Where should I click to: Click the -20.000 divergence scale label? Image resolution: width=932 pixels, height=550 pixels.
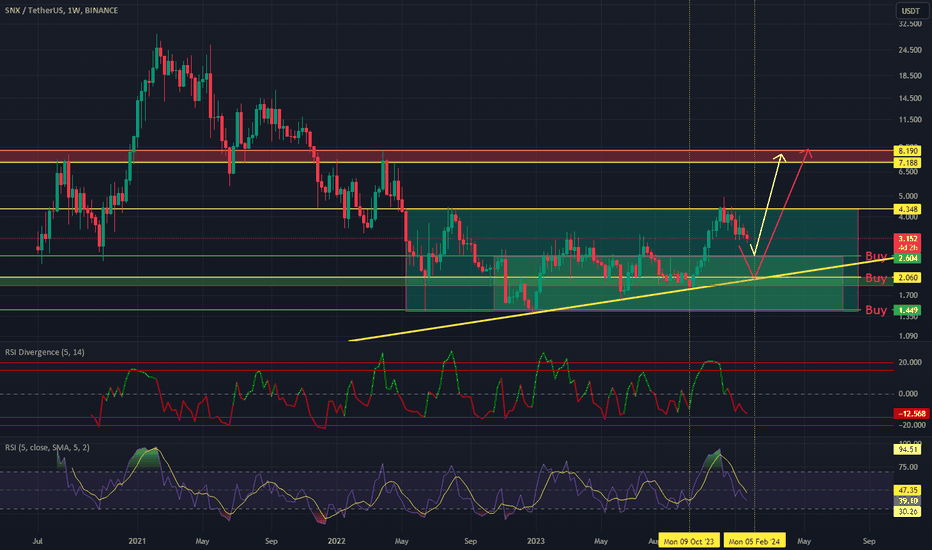911,425
